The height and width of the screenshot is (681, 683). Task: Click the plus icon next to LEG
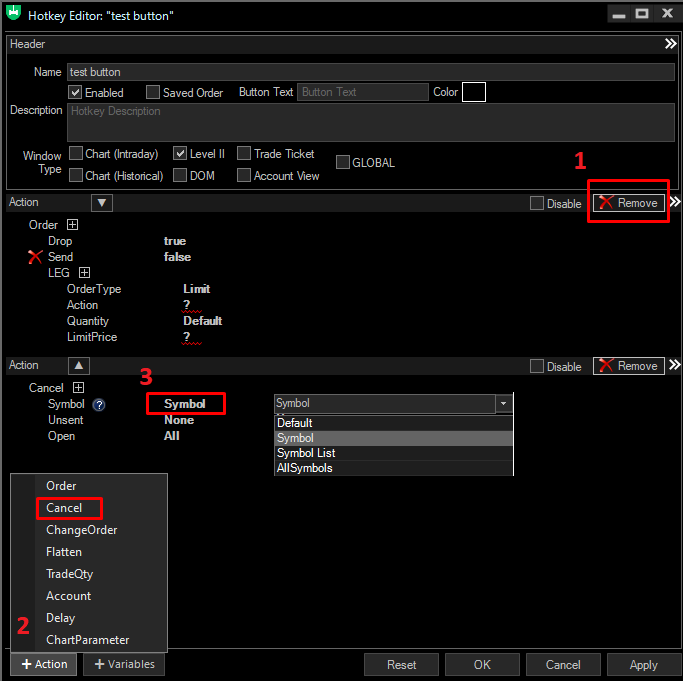point(85,273)
